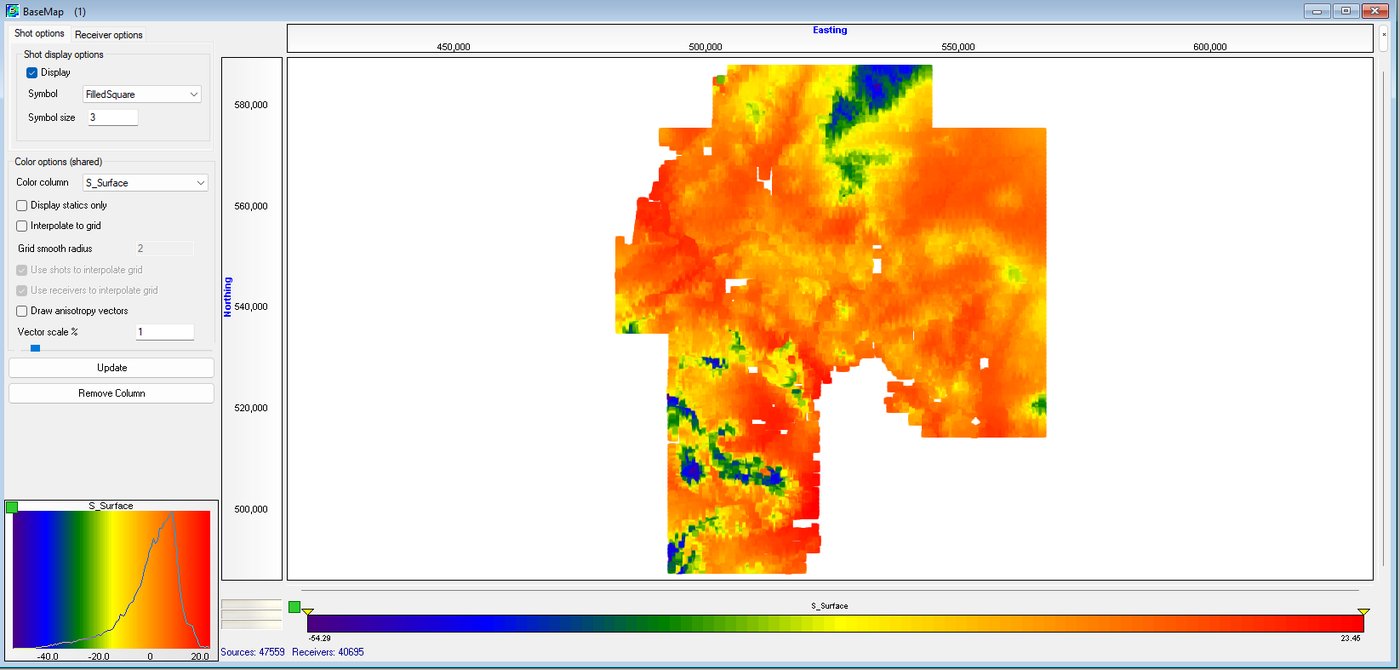Click the Vector scale % field
This screenshot has height=670, width=1400.
[164, 331]
